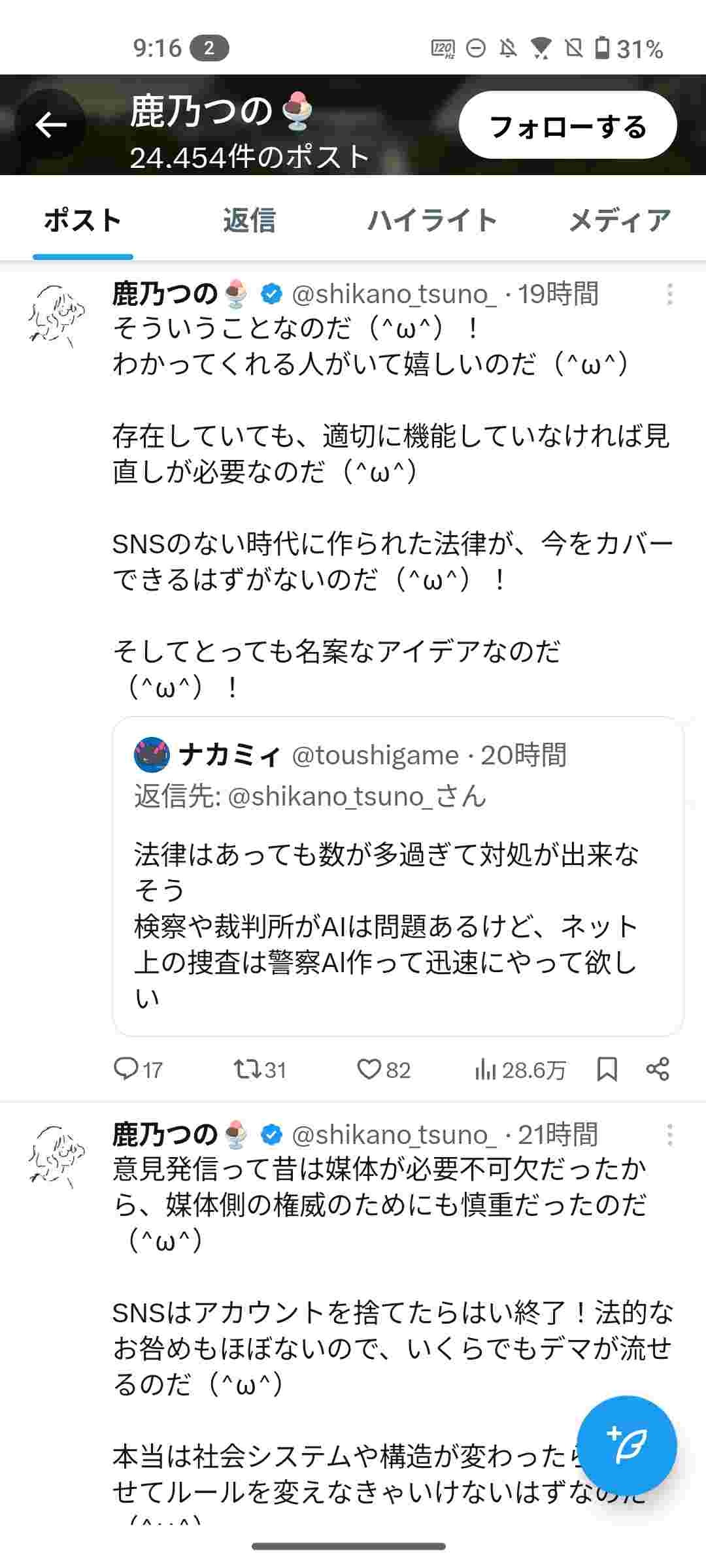Open the second post's three-dot menu
The image size is (706, 1568).
(669, 1135)
